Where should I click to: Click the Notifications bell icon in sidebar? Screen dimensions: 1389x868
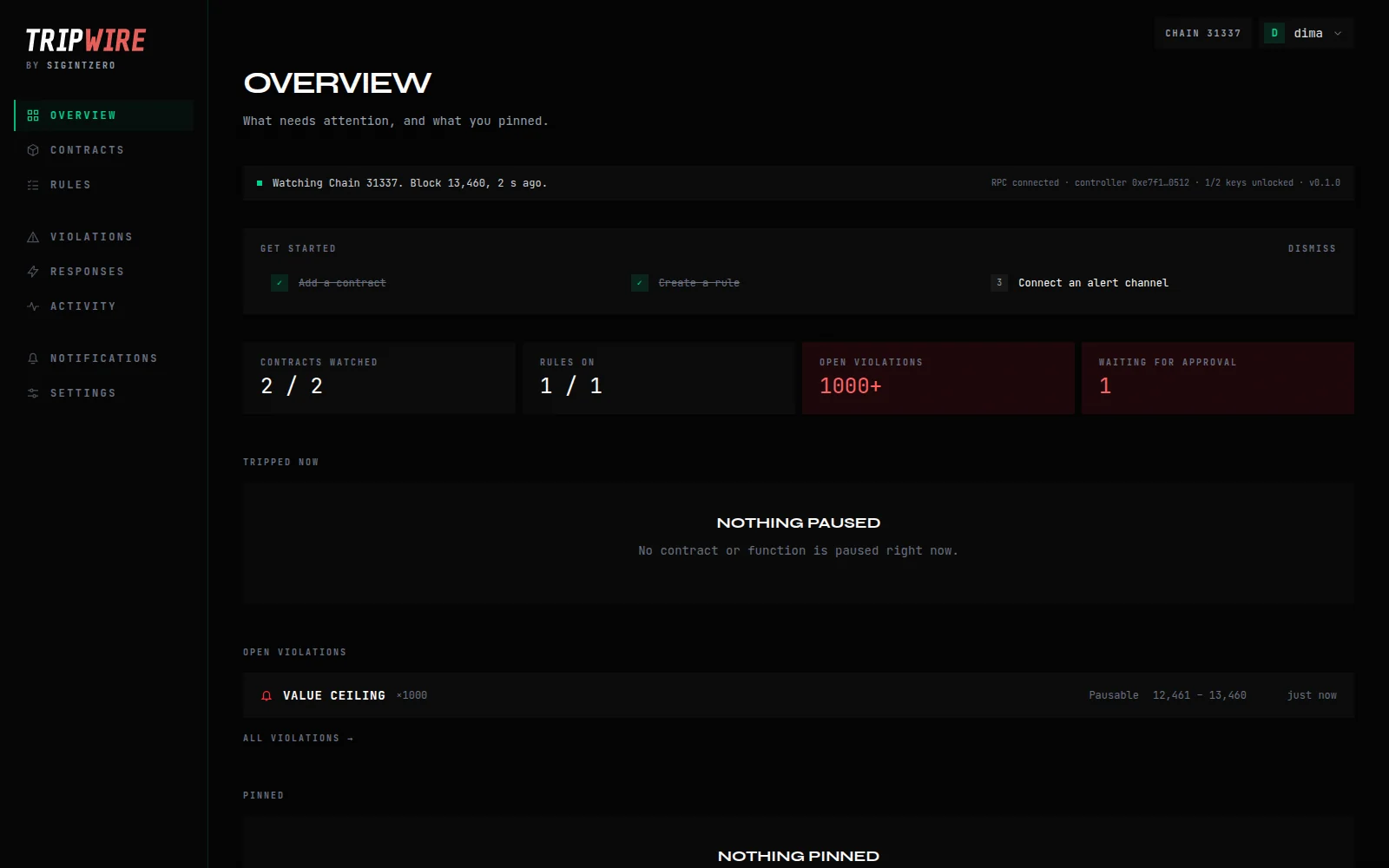tap(33, 358)
